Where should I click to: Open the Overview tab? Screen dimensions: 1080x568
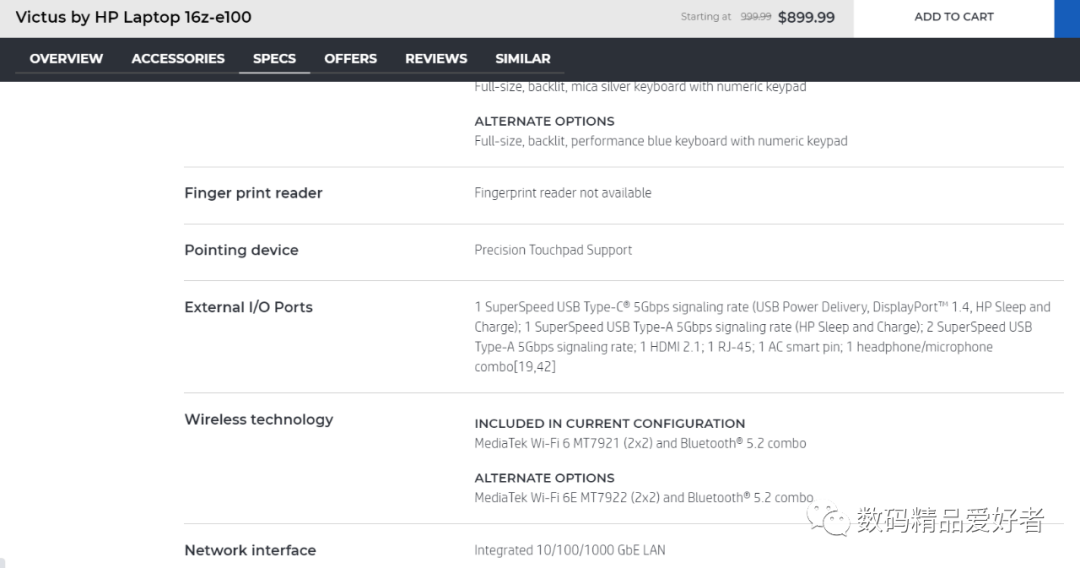tap(66, 59)
